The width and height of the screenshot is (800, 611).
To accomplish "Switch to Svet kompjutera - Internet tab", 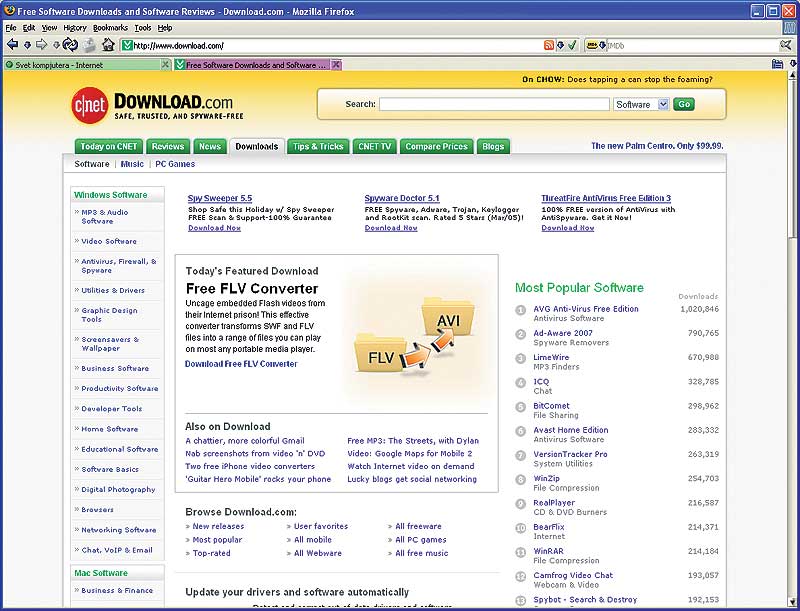I will point(83,65).
